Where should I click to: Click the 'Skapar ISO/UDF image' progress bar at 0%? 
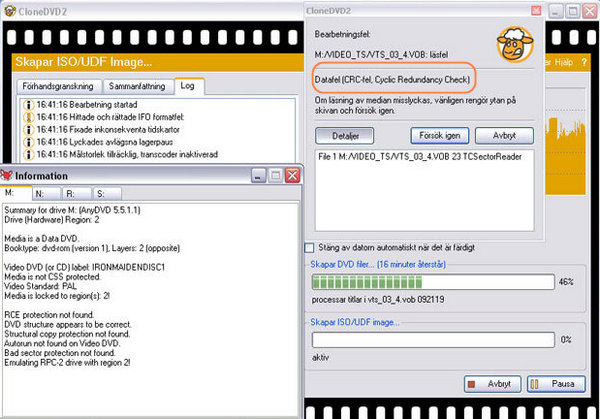point(433,340)
